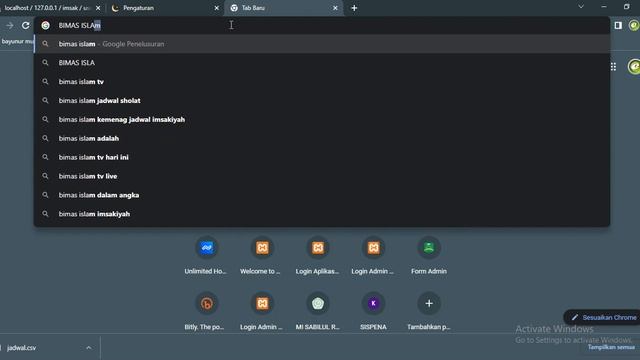
Task: Open the tab search dropdown arrow
Action: [581, 7]
